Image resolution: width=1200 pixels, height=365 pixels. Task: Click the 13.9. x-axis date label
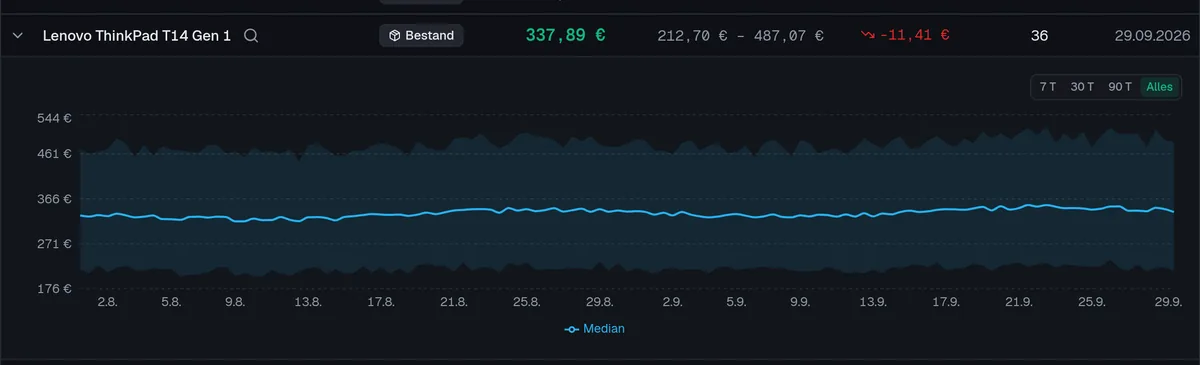(873, 301)
